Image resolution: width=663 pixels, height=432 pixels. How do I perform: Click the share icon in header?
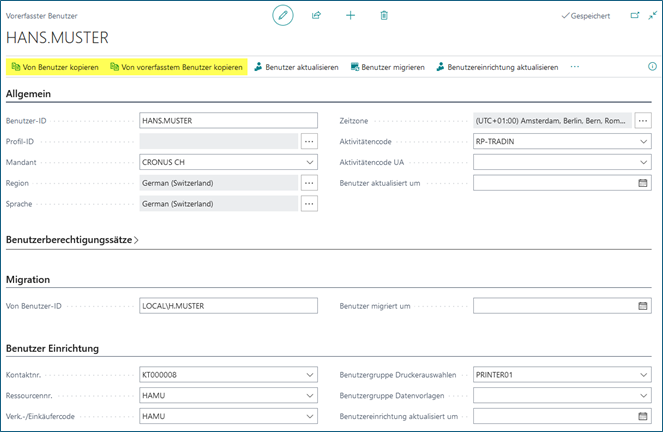click(x=317, y=16)
